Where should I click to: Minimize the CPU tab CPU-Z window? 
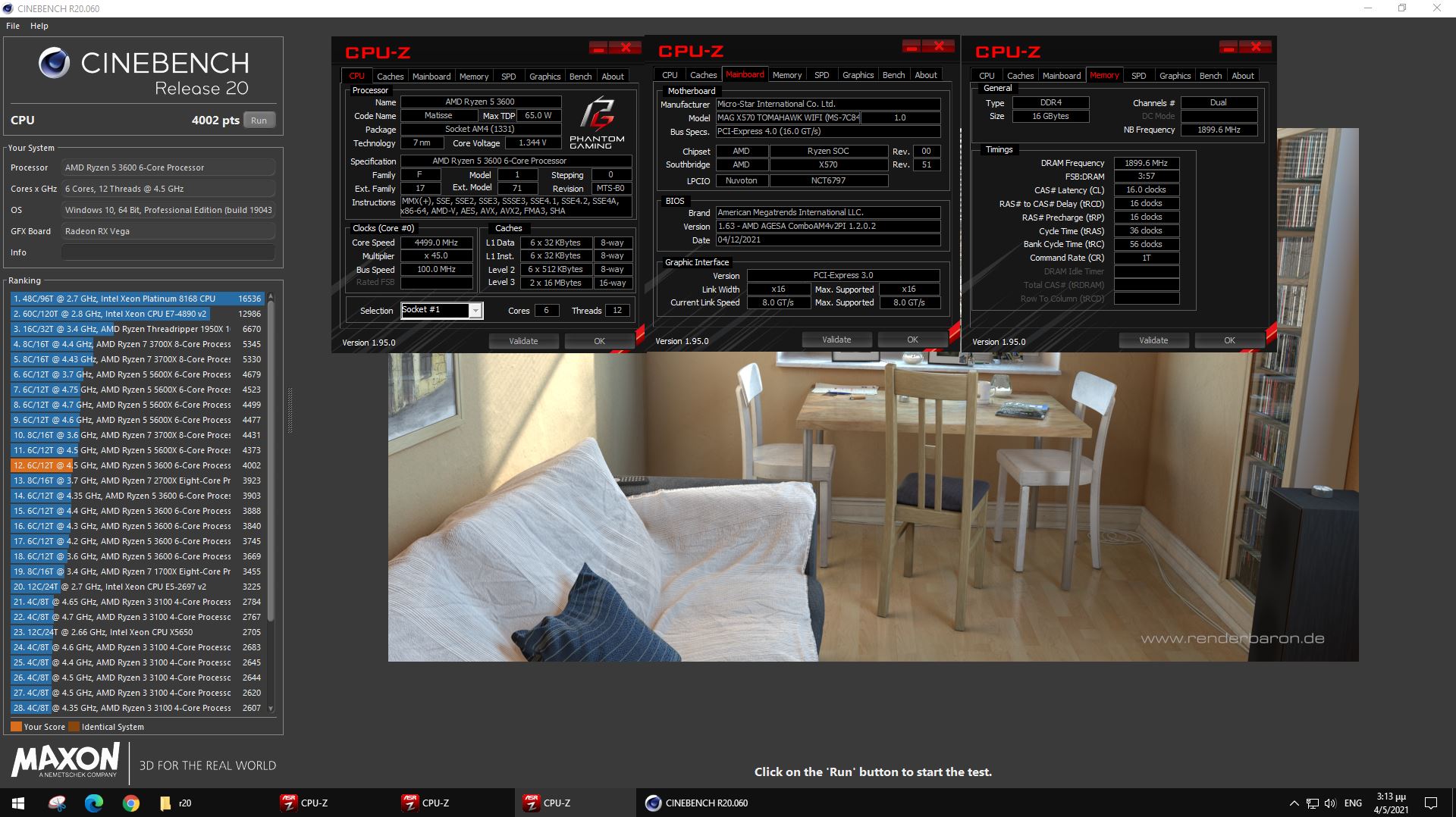(598, 48)
